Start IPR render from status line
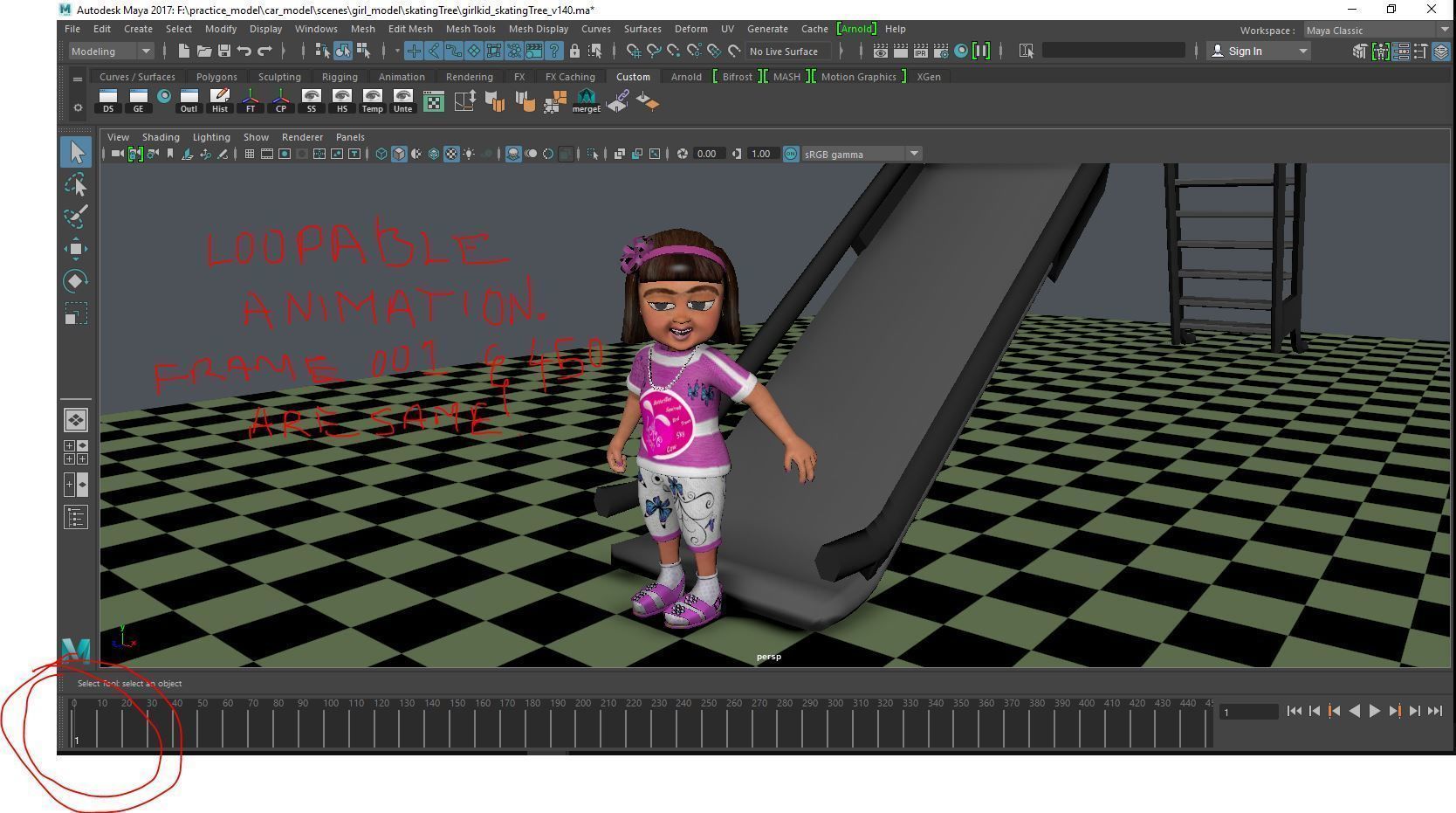 pyautogui.click(x=920, y=52)
